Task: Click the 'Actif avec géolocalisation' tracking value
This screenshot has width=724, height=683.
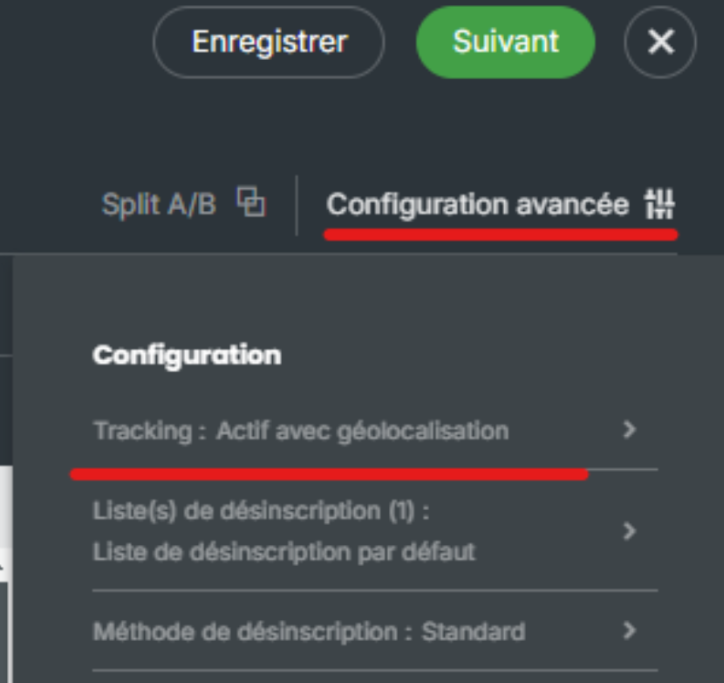Action: click(362, 431)
